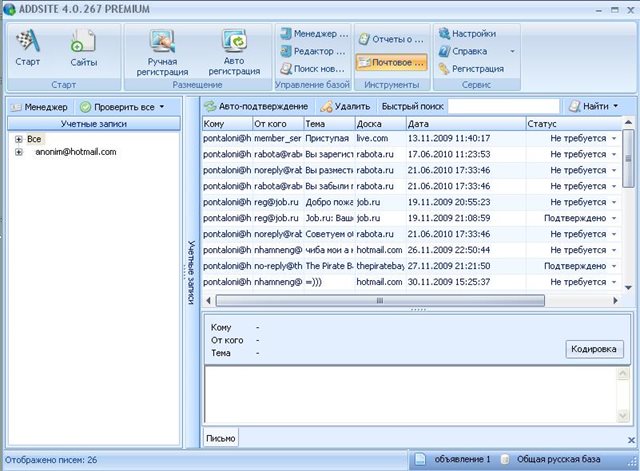The height and width of the screenshot is (471, 640).
Task: Open Поиск нов… search item
Action: 313,69
